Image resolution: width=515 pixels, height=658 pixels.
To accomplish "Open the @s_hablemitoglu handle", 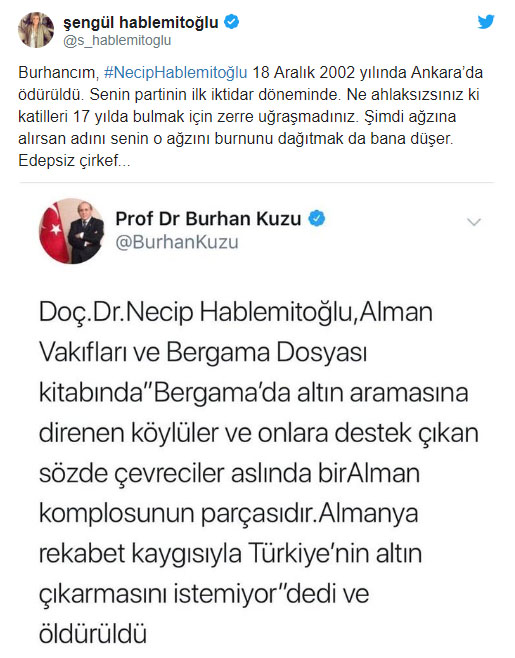I will coord(117,41).
